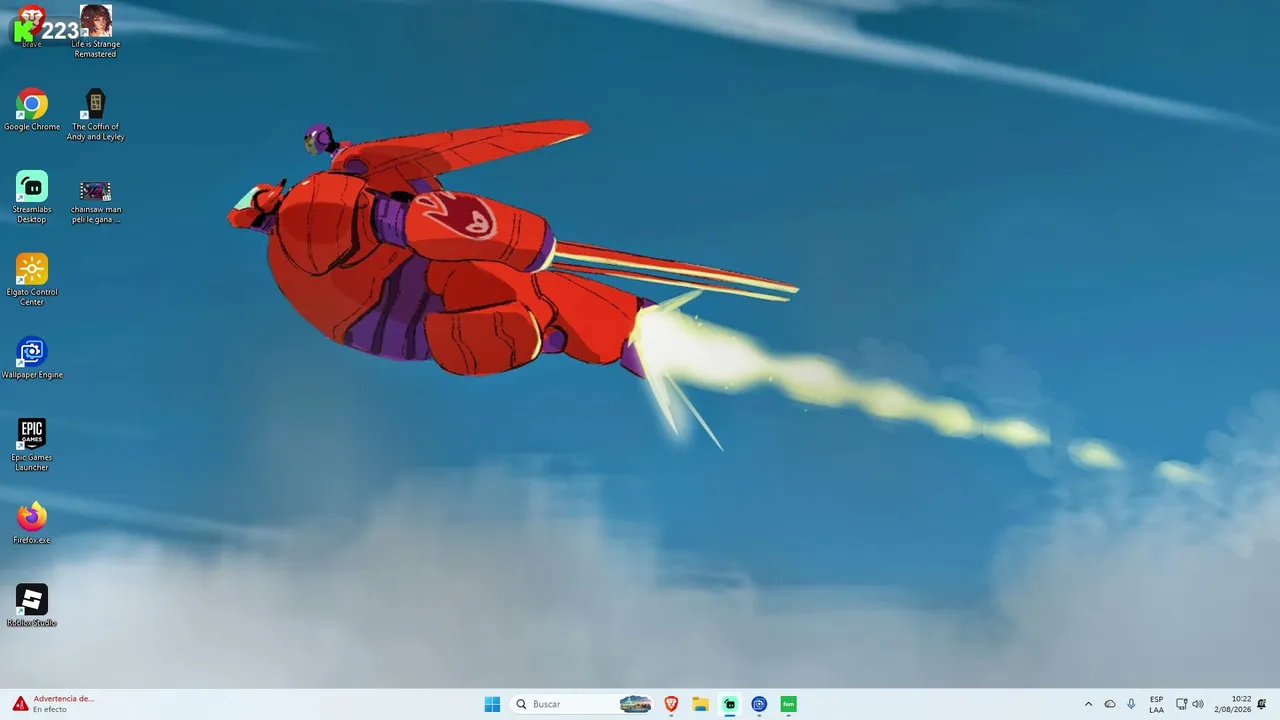Click the microphone tray icon
1280x720 pixels.
click(1131, 704)
